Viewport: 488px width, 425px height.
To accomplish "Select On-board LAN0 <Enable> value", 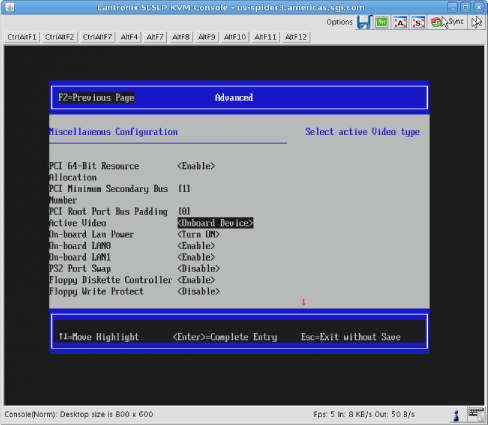I will [x=196, y=246].
